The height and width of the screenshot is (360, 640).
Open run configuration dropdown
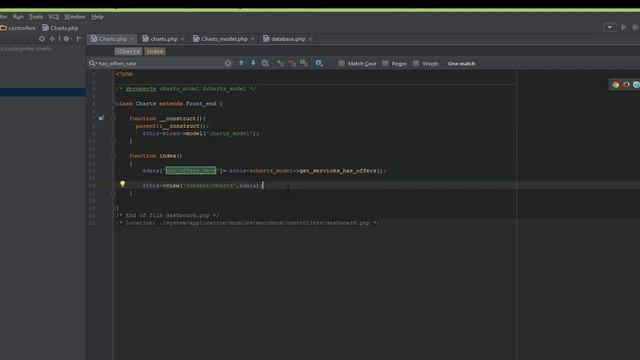pyautogui.click(x=610, y=27)
